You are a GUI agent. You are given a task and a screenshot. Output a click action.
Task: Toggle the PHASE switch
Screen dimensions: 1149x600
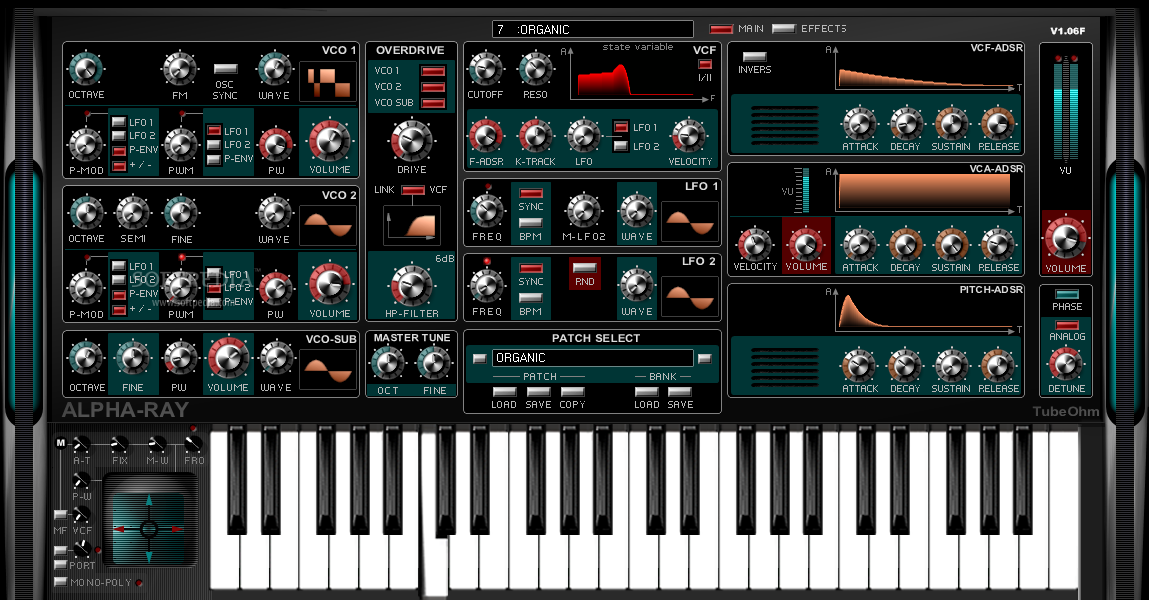click(x=1066, y=295)
